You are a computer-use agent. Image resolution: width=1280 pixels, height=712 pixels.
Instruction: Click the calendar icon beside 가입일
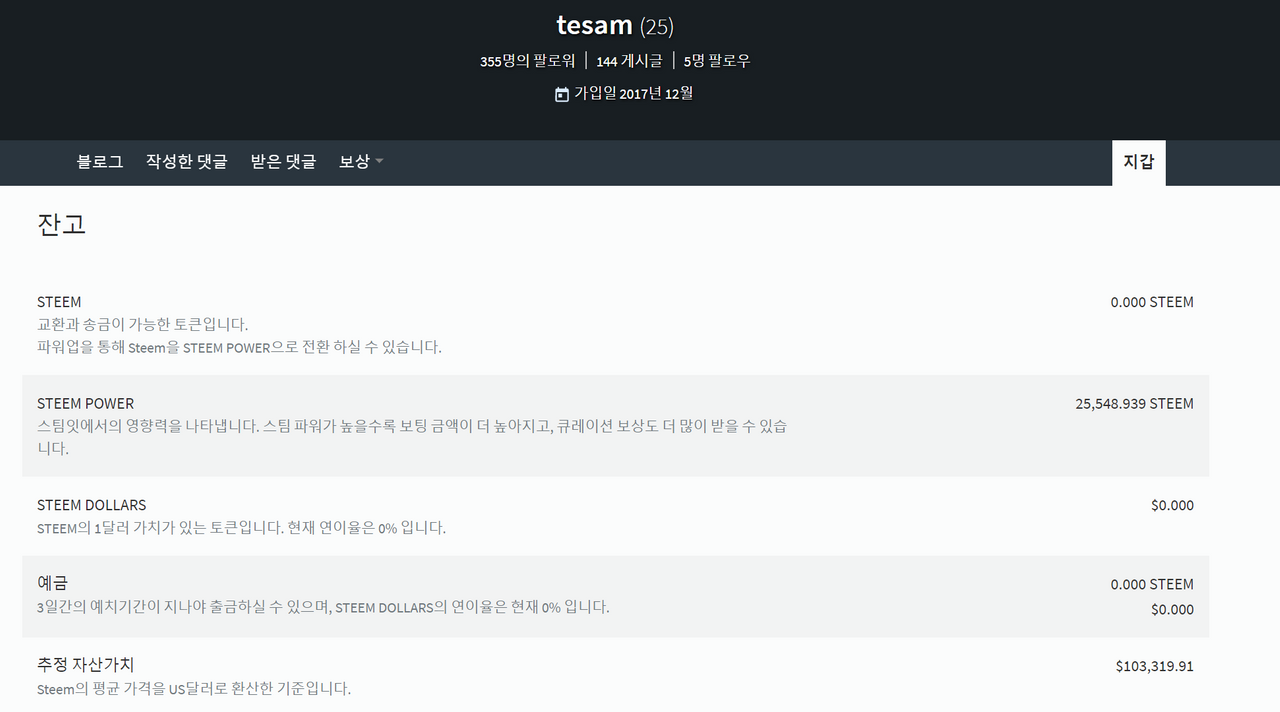(x=562, y=94)
